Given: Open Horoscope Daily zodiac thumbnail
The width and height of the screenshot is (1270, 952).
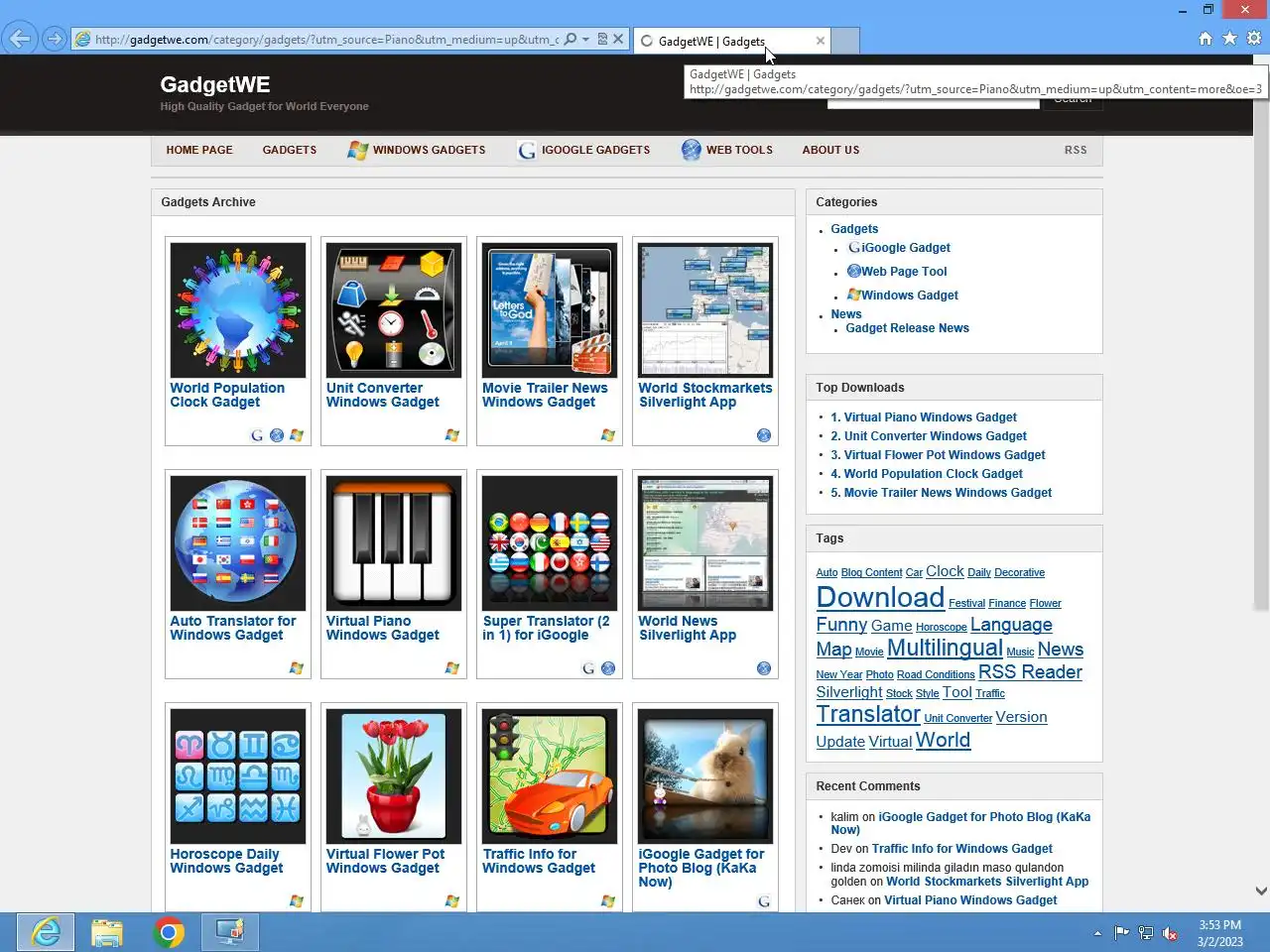Looking at the screenshot, I should click(238, 776).
